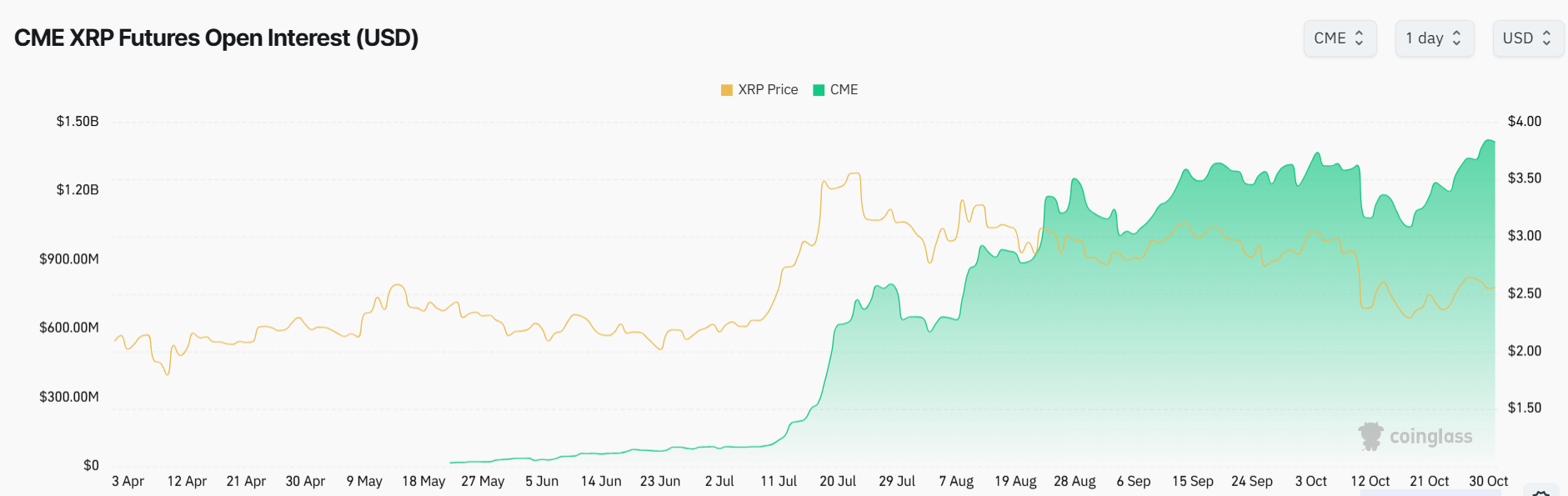Viewport: 1568px width, 496px height.
Task: Click the 18 May date label
Action: click(423, 481)
